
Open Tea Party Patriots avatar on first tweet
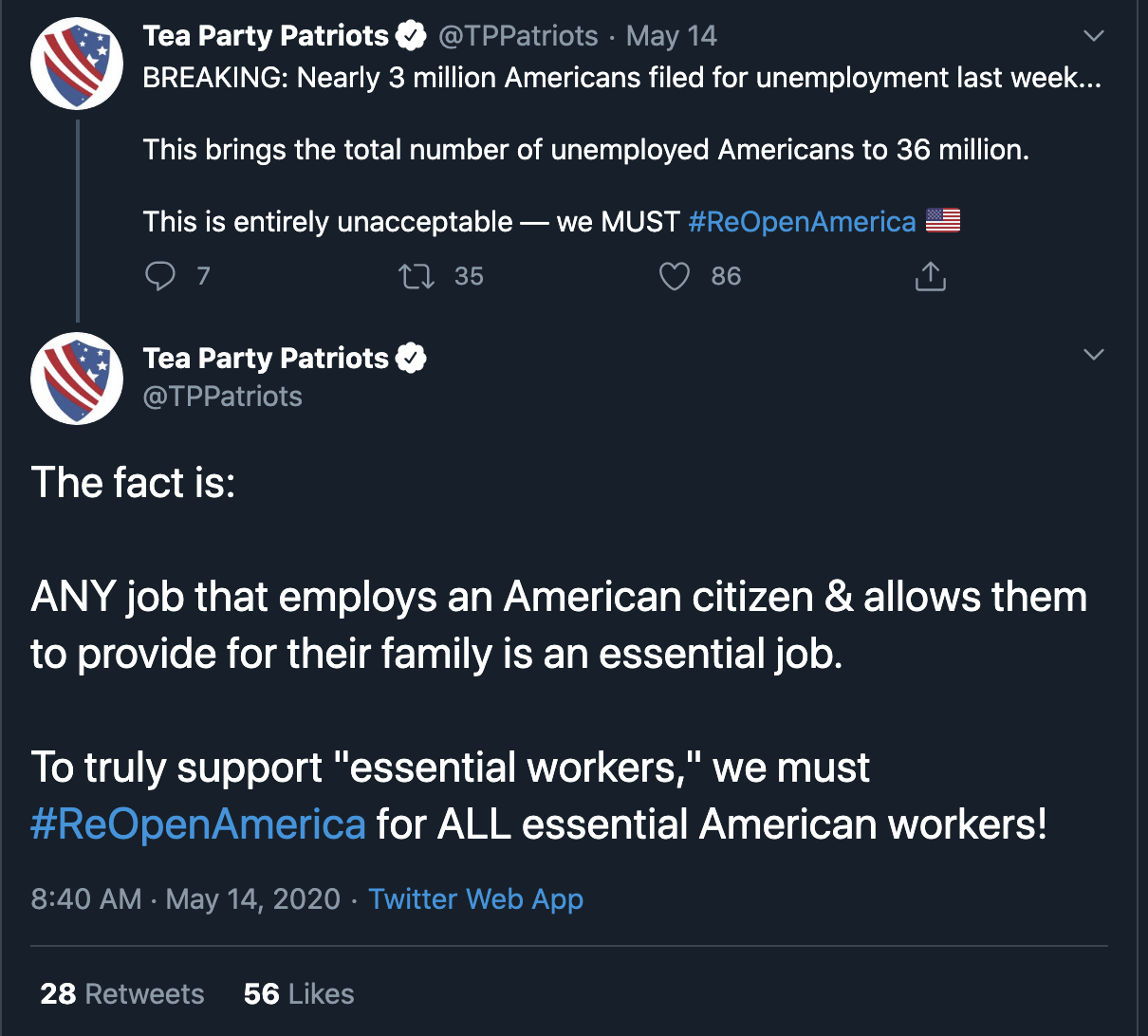[x=77, y=64]
